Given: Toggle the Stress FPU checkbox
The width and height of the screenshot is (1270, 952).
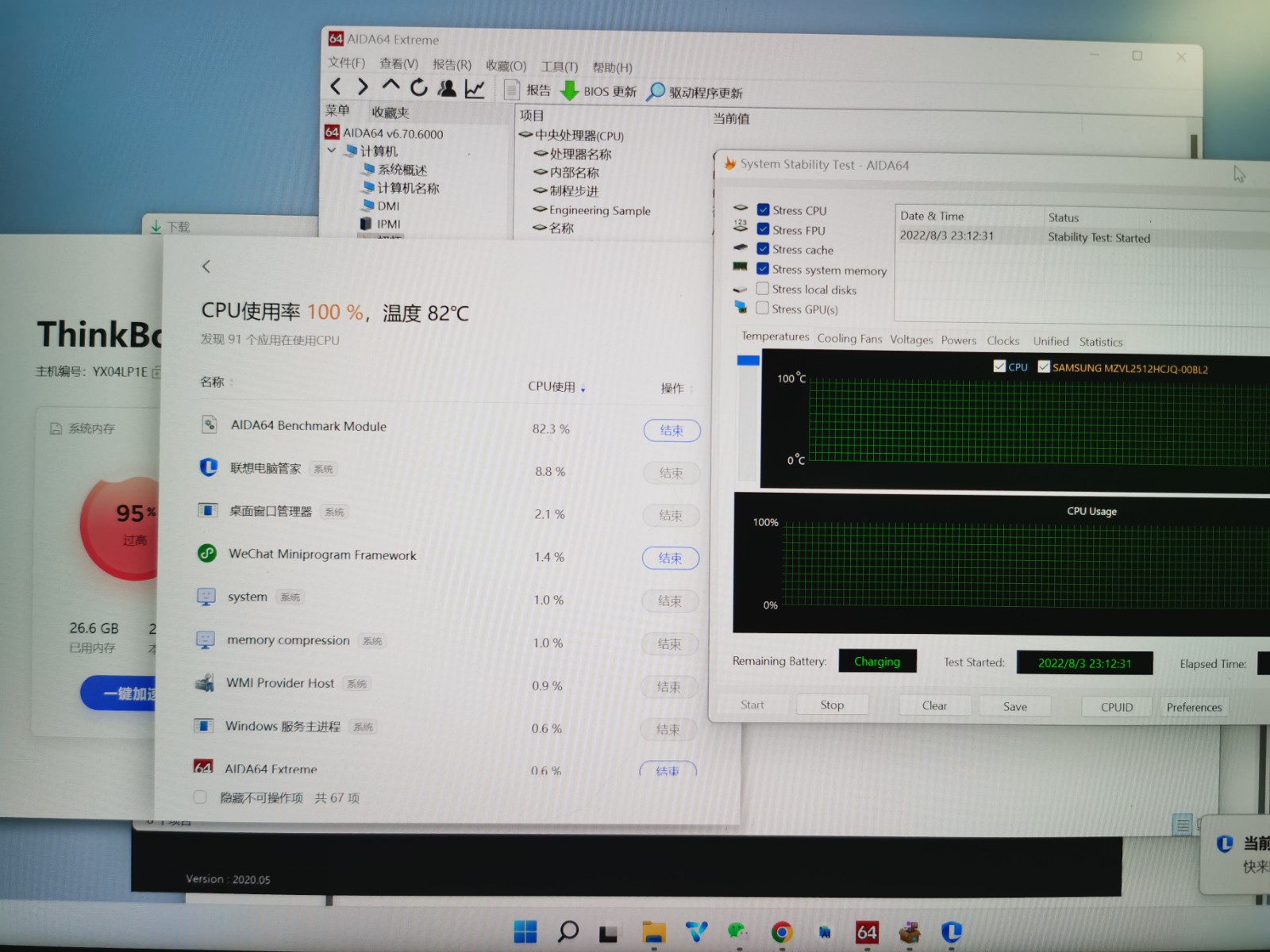Looking at the screenshot, I should click(764, 229).
